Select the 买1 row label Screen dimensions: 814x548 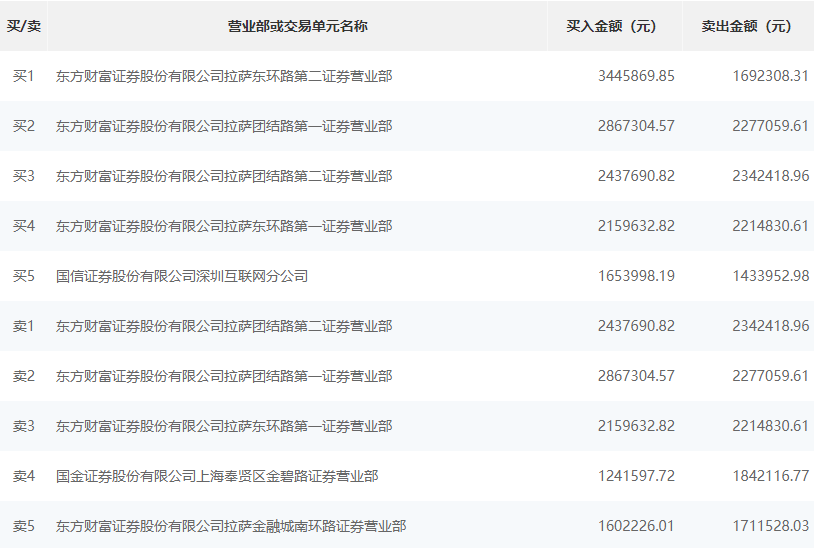pos(24,76)
